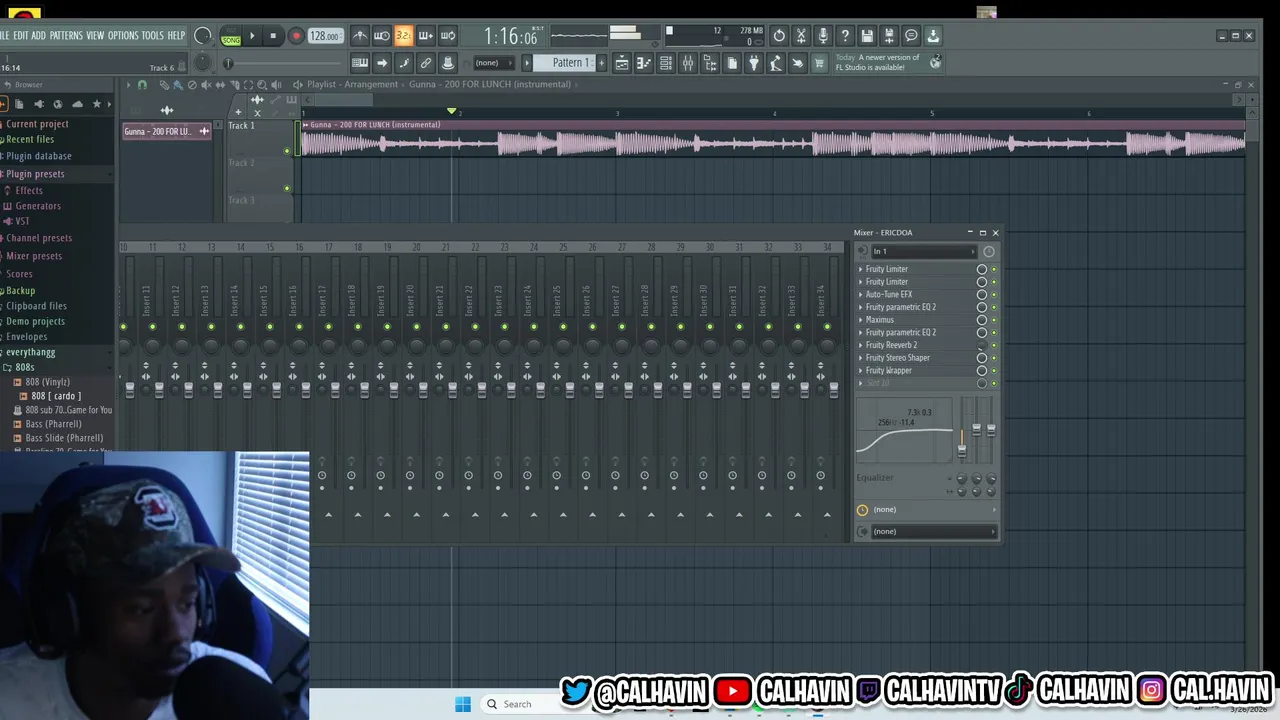
Task: Open the help question mark icon
Action: pyautogui.click(x=845, y=36)
